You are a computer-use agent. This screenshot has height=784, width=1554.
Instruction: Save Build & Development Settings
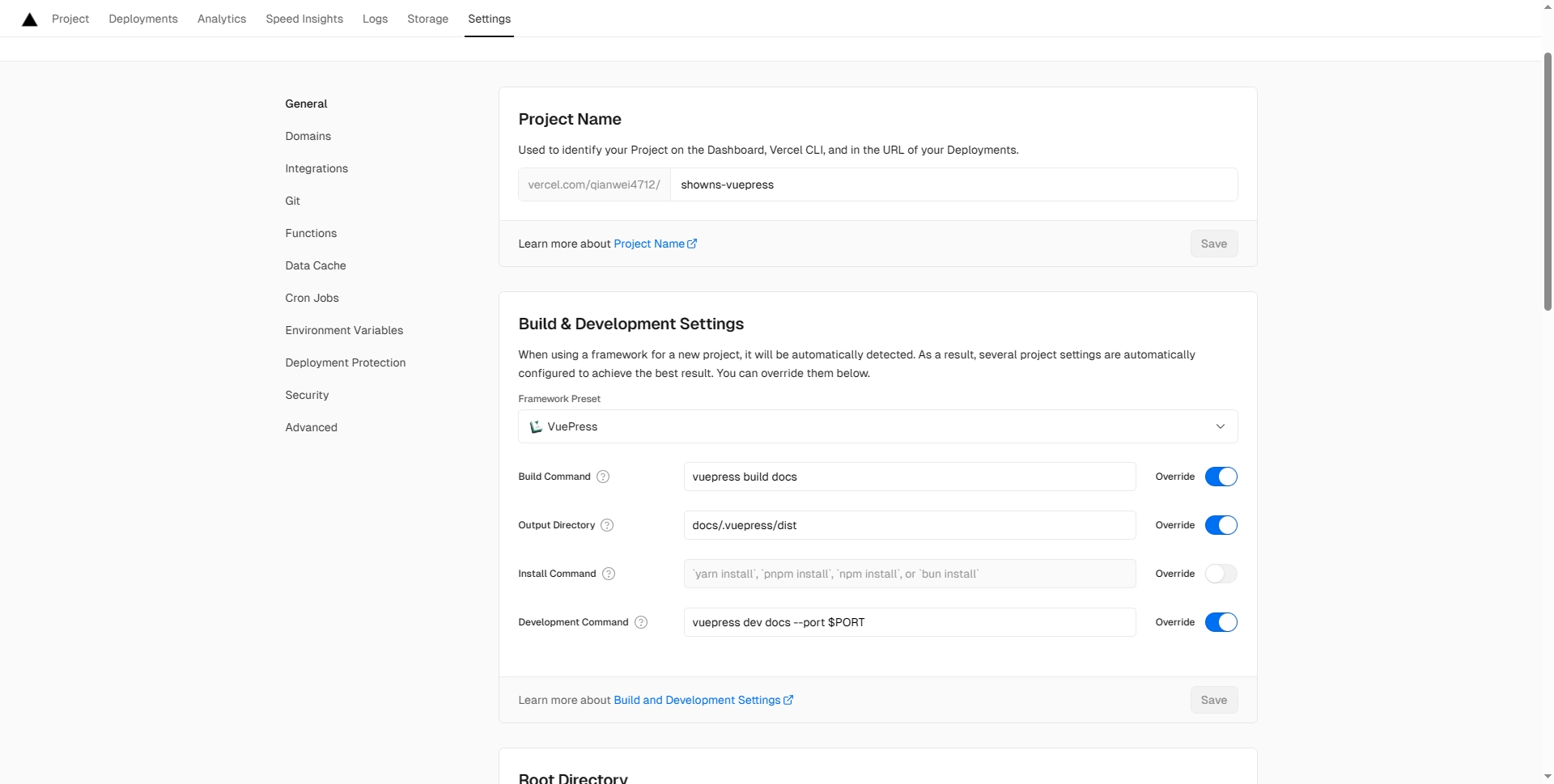point(1213,700)
